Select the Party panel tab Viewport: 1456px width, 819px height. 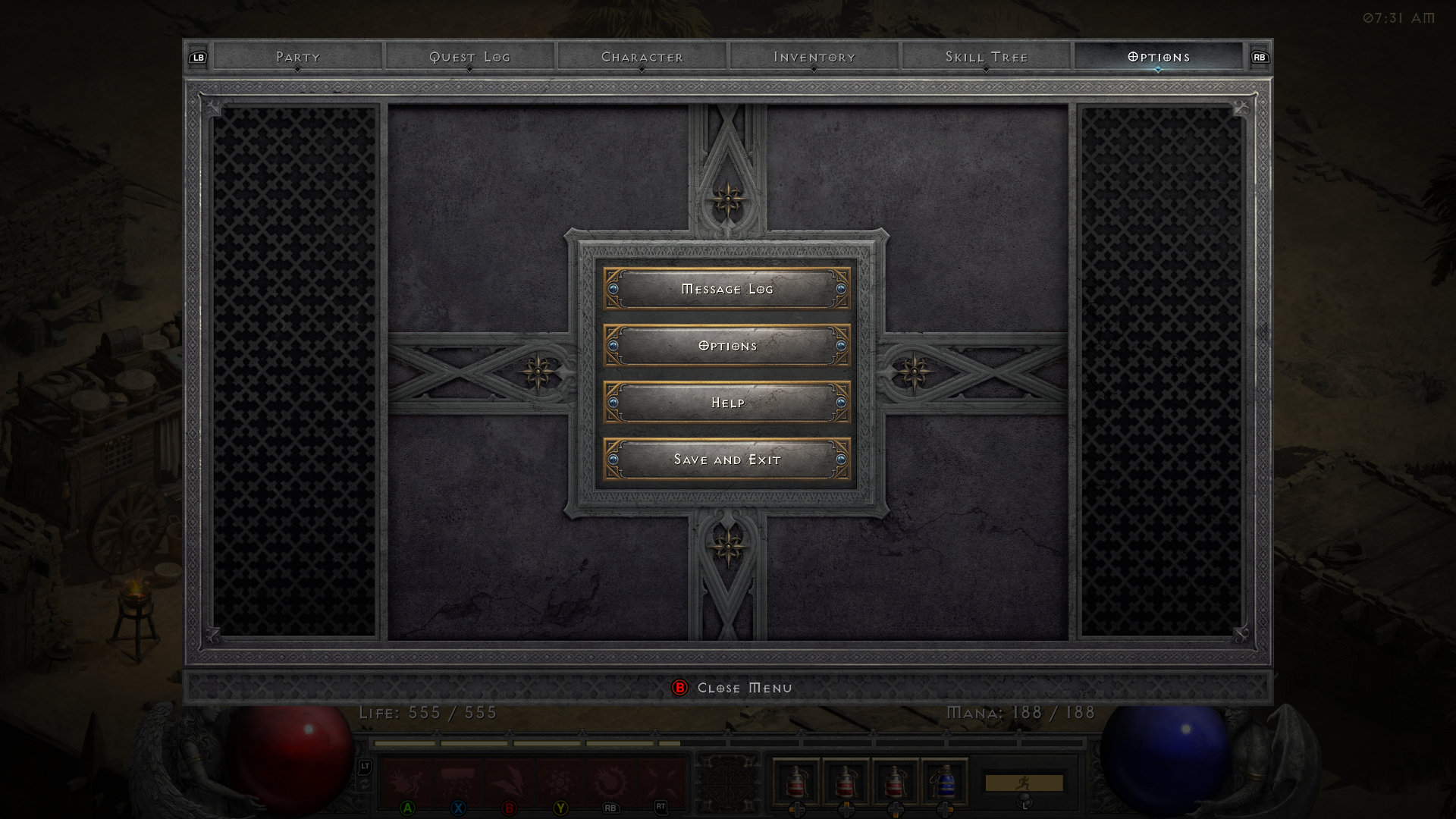pyautogui.click(x=296, y=56)
